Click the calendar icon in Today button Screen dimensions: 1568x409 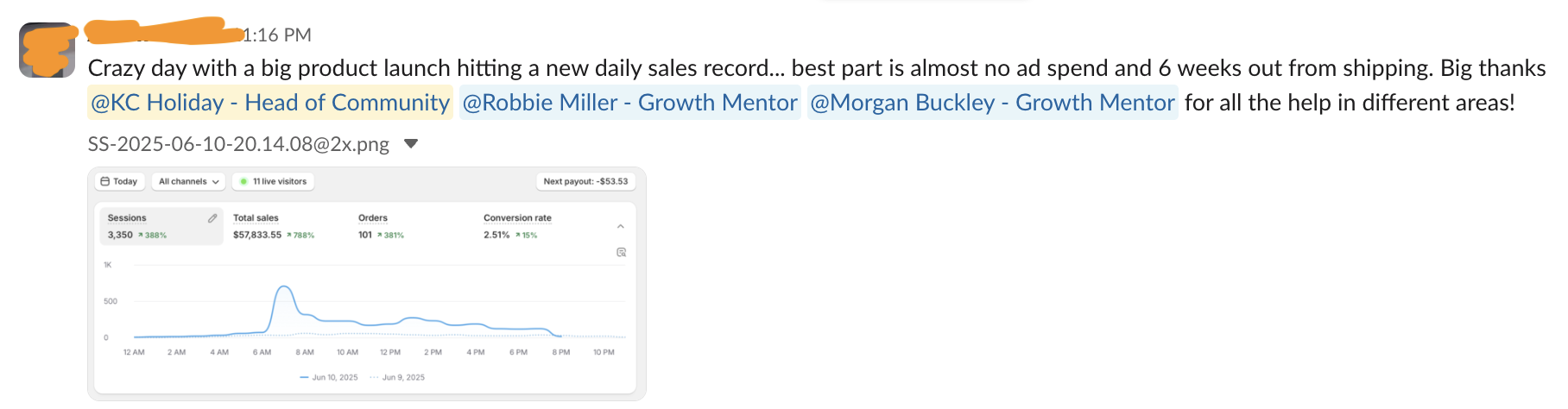[x=105, y=181]
